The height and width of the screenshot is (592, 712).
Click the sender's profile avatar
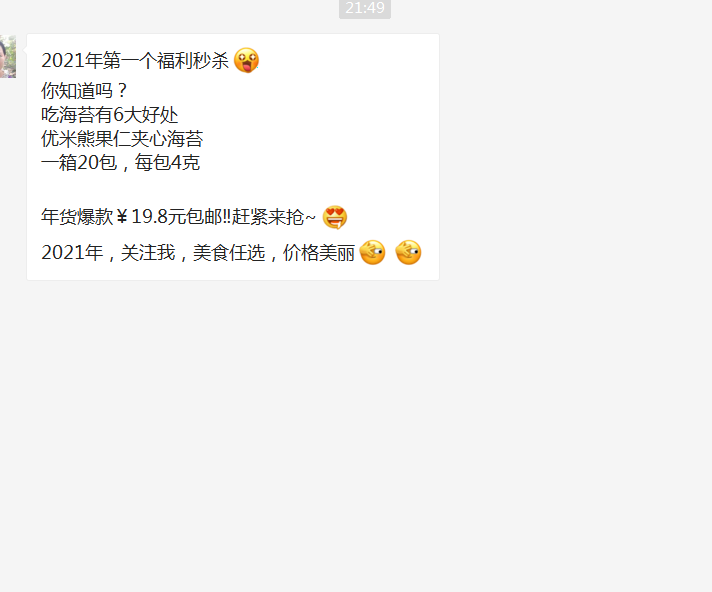[x=8, y=56]
